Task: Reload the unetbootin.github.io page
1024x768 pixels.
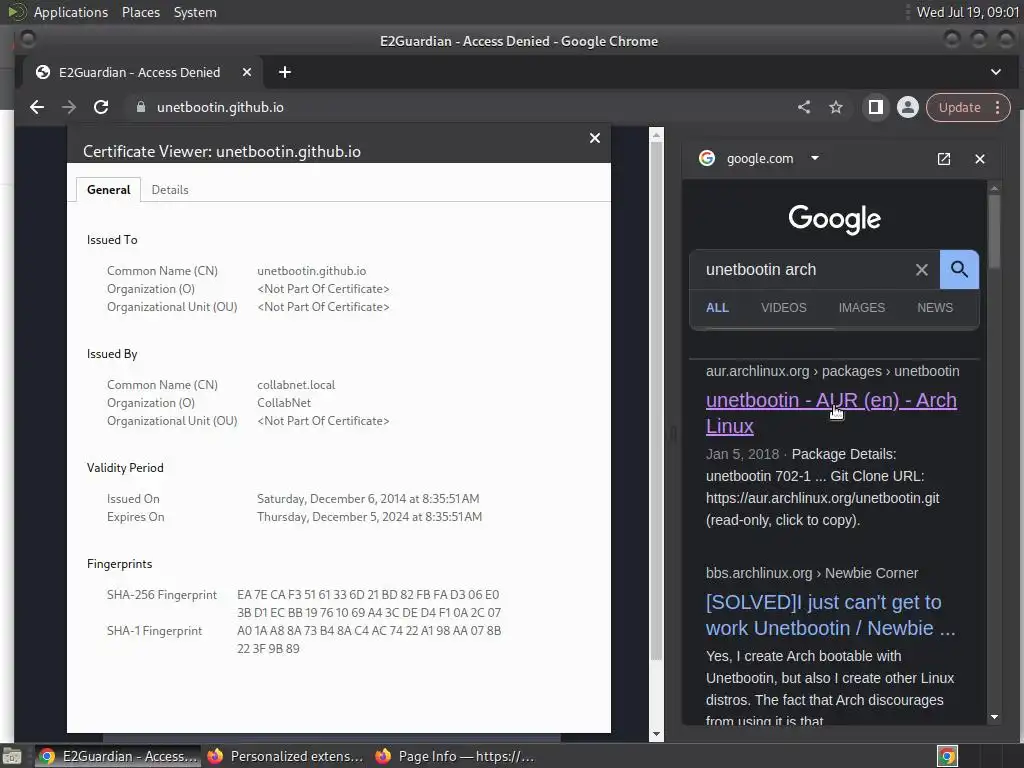Action: coord(101,107)
